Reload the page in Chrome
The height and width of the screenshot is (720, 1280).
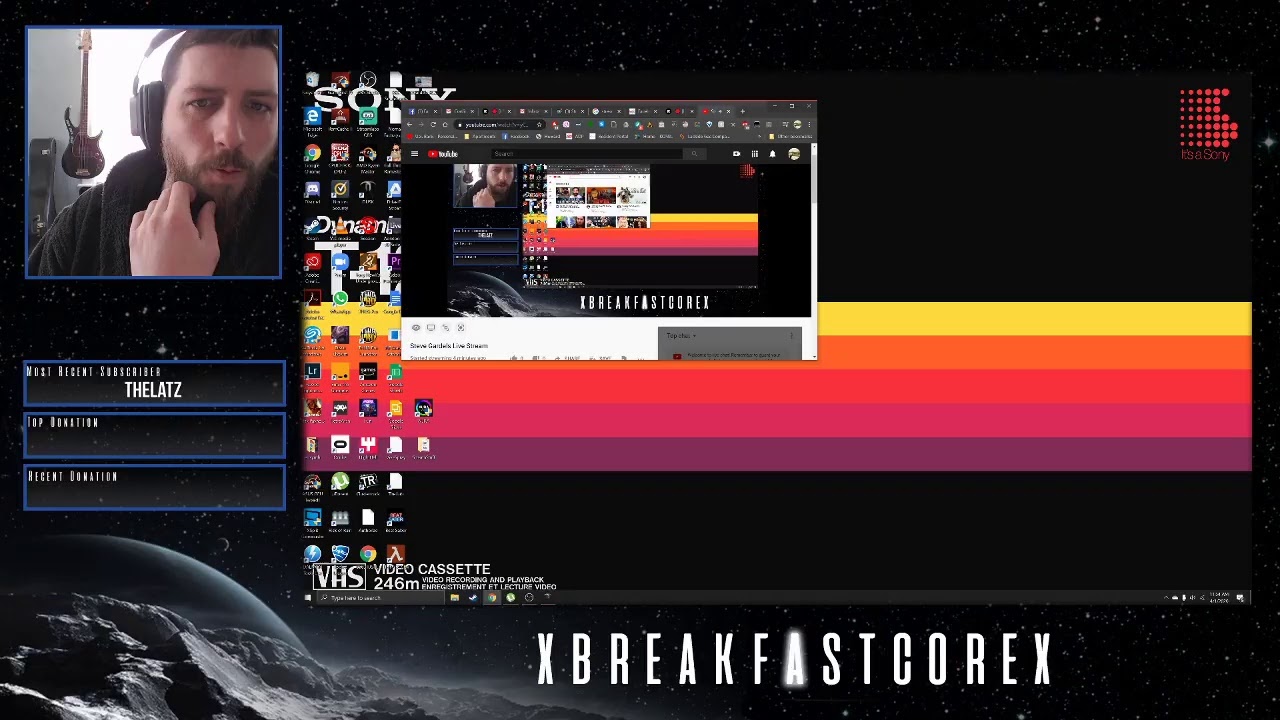(433, 124)
